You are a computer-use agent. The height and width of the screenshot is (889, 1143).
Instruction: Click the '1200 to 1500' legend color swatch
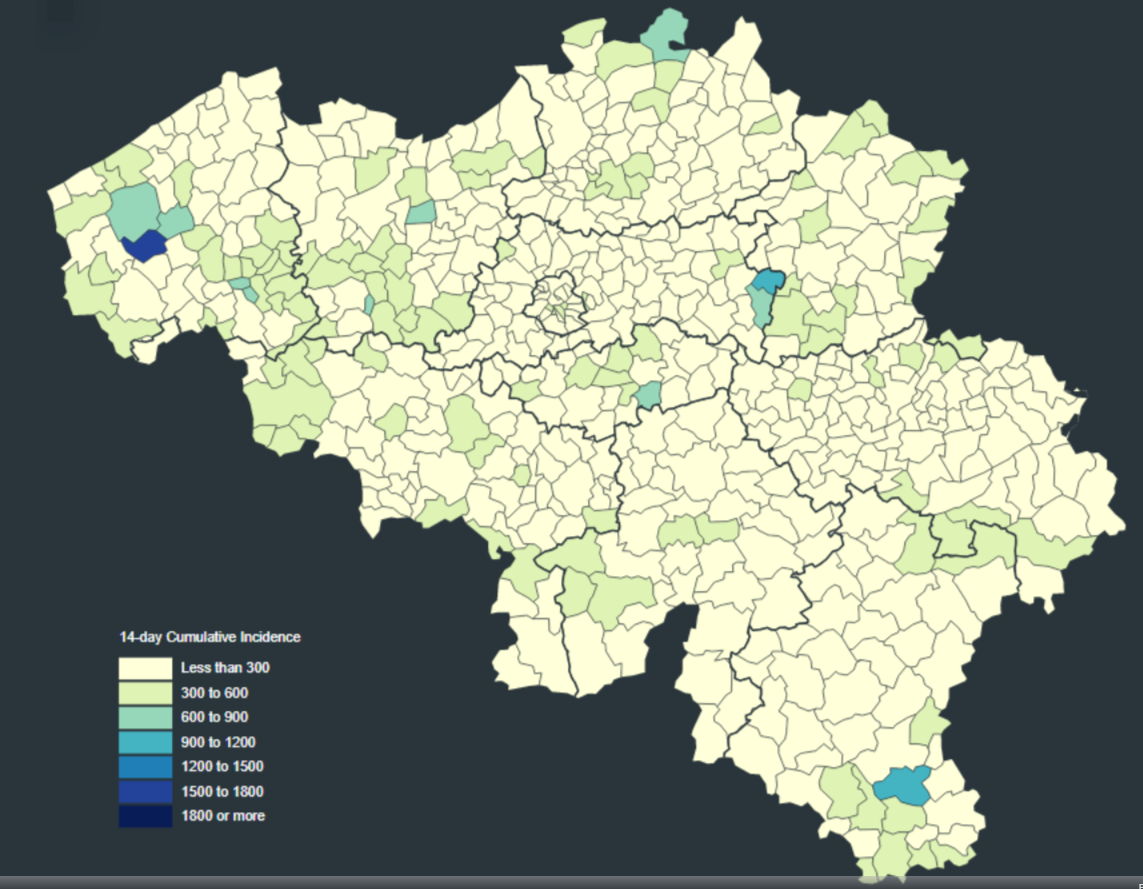pyautogui.click(x=144, y=767)
